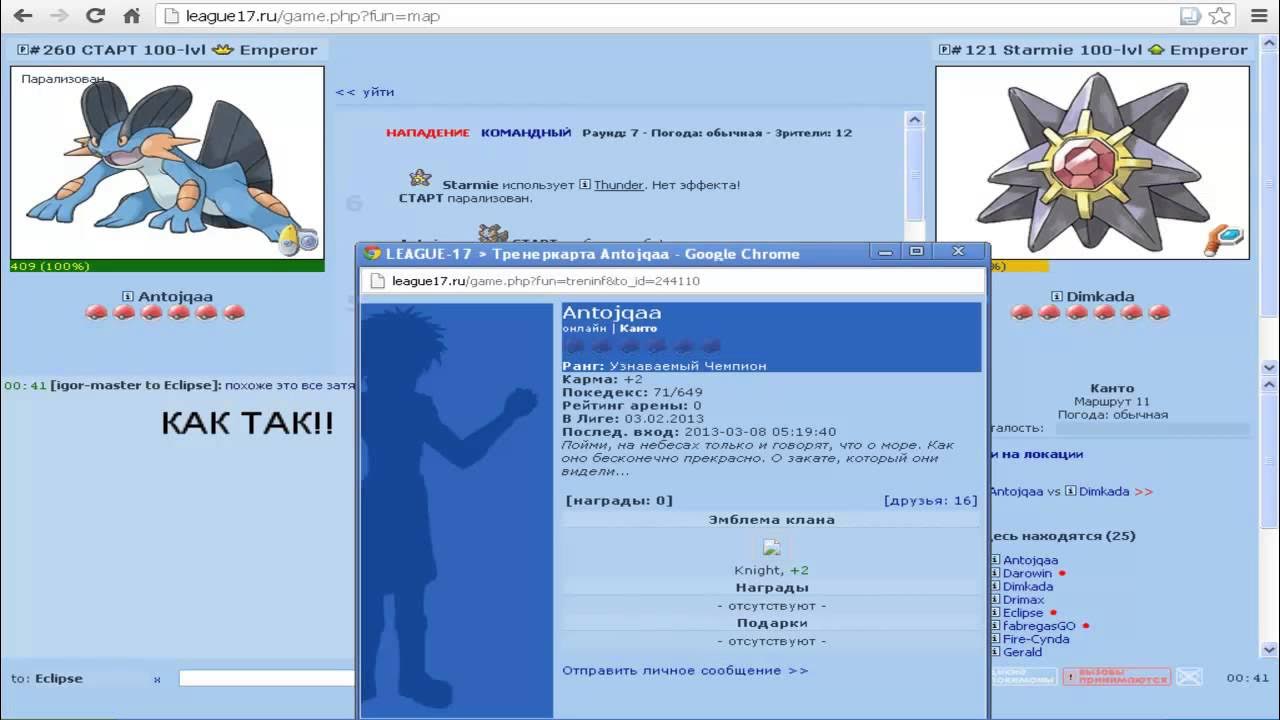Viewport: 1280px width, 720px height.
Task: Click the browser forward arrow
Action: [59, 16]
